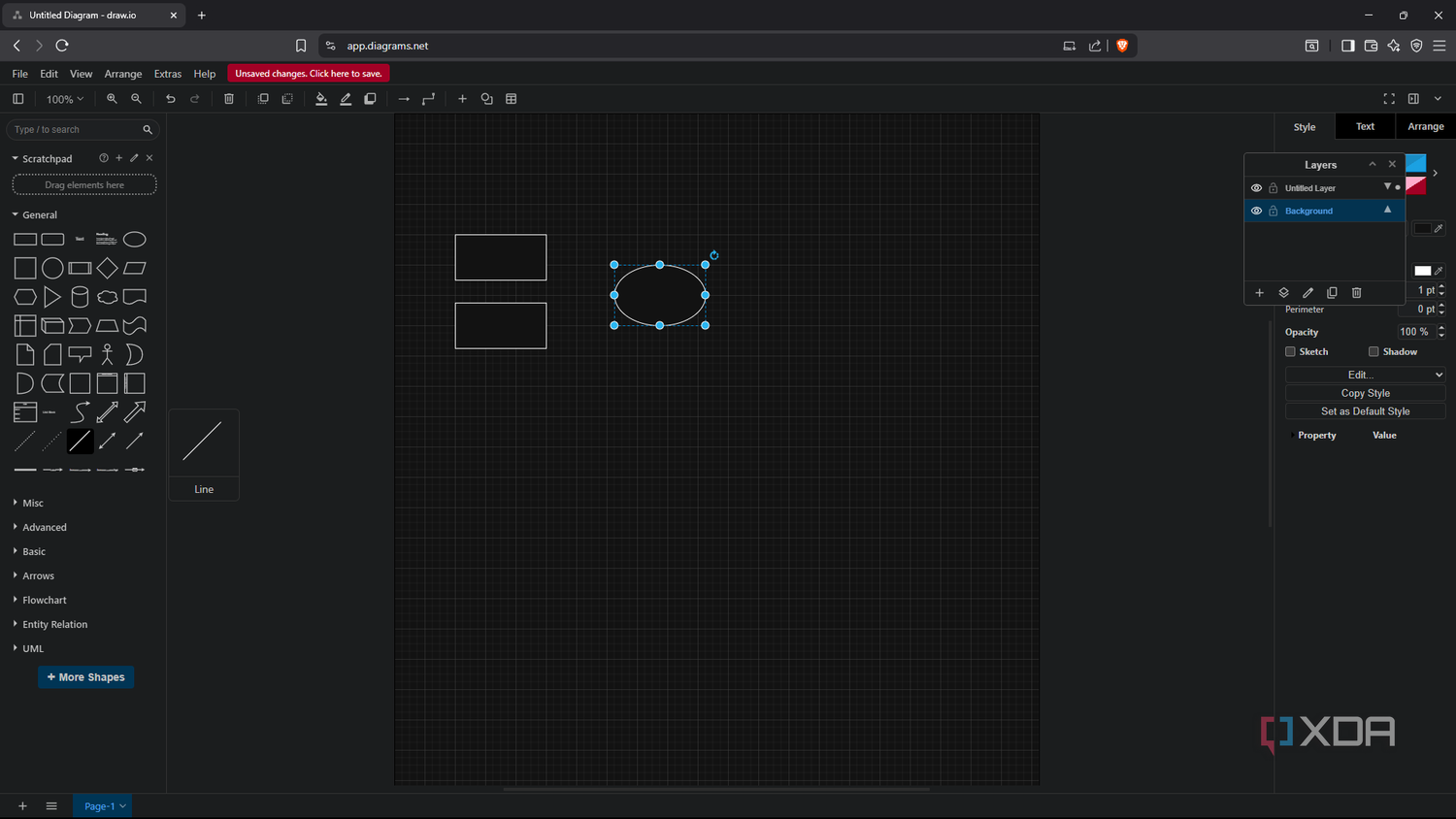Open the 100% zoom dropdown
Image resolution: width=1456 pixels, height=819 pixels.
pyautogui.click(x=65, y=99)
